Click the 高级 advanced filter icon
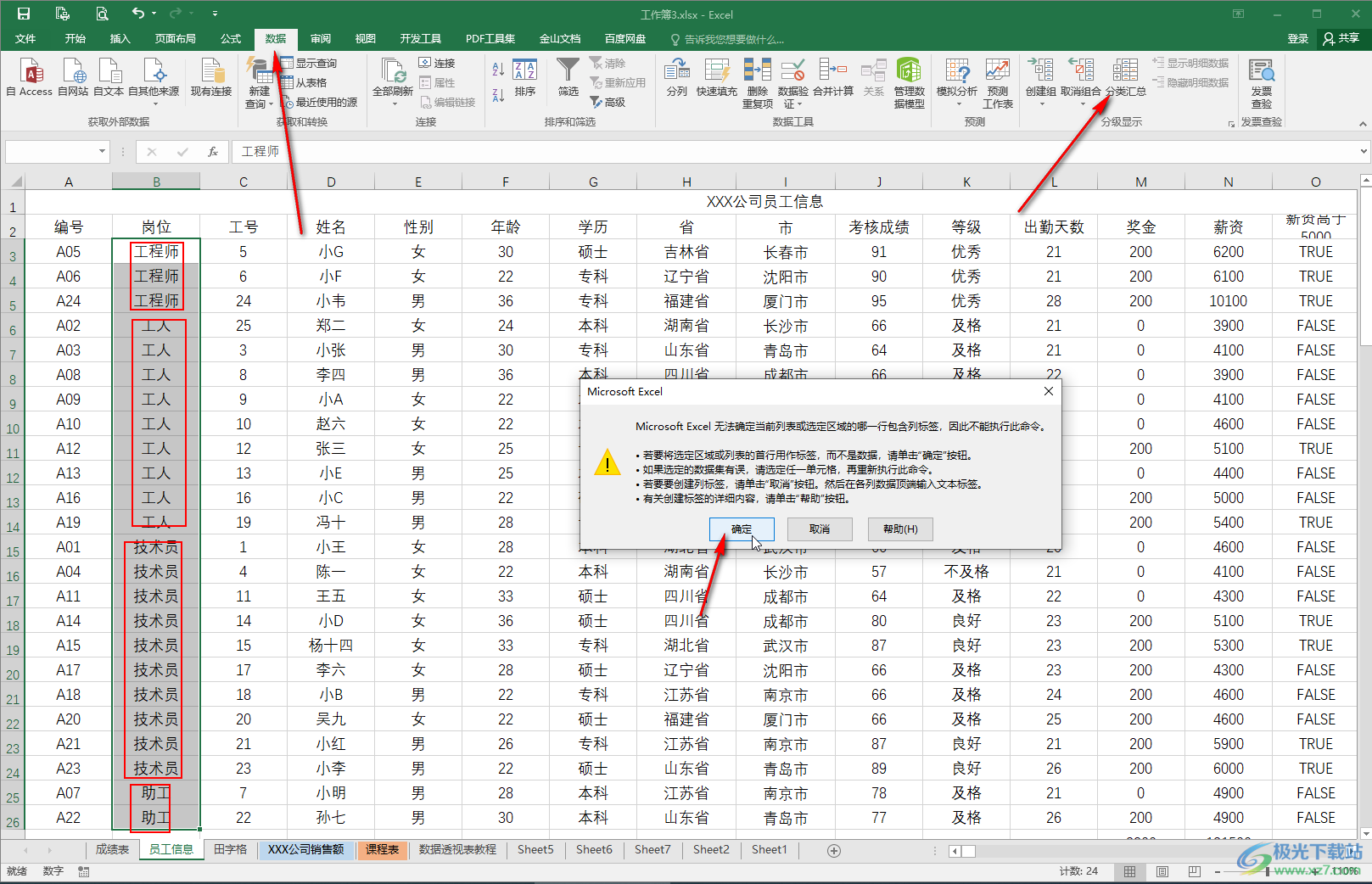1372x884 pixels. tap(608, 102)
